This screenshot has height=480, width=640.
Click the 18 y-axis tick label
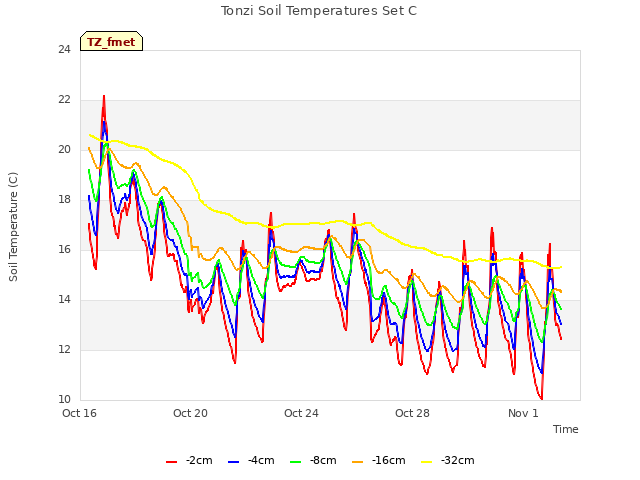click(64, 200)
